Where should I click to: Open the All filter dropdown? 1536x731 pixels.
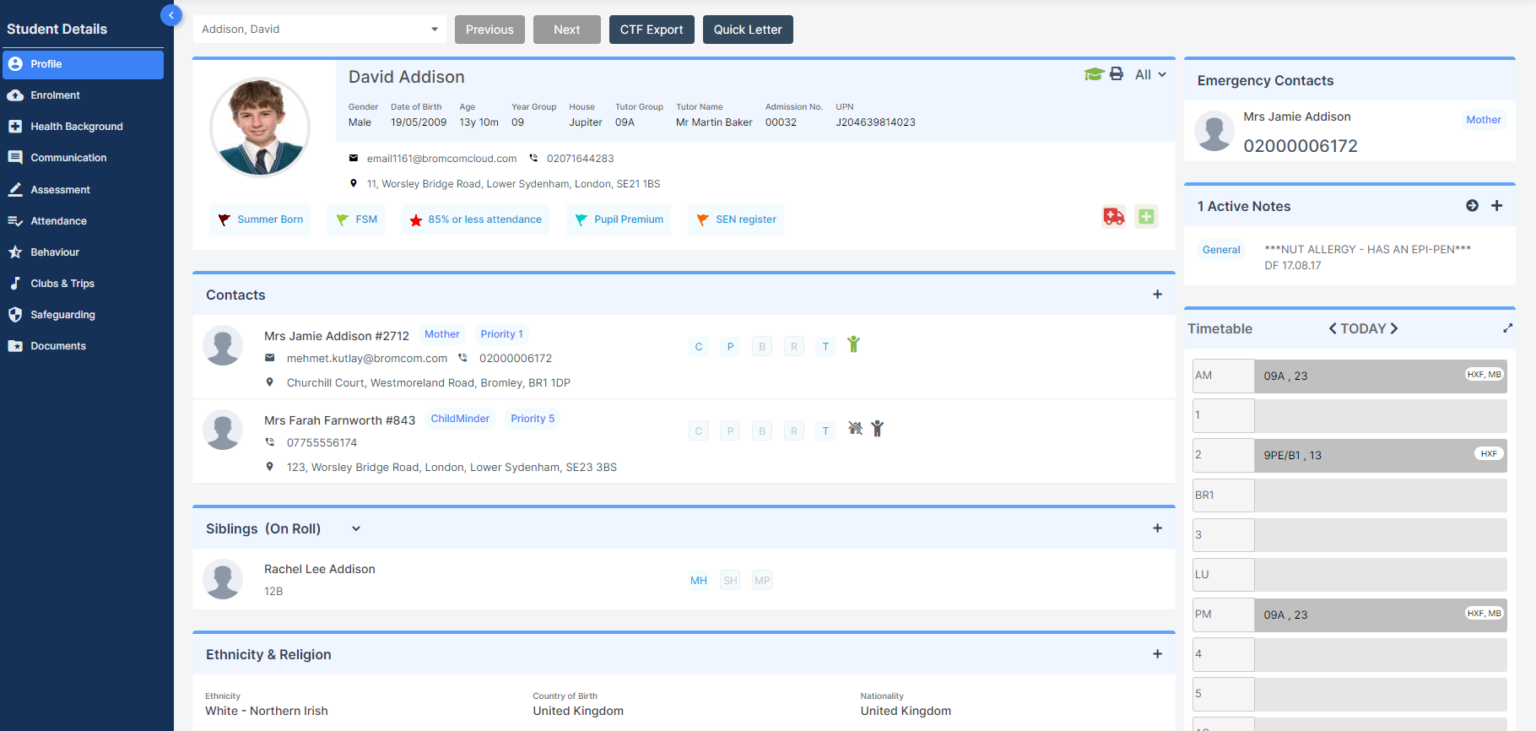pos(1148,73)
